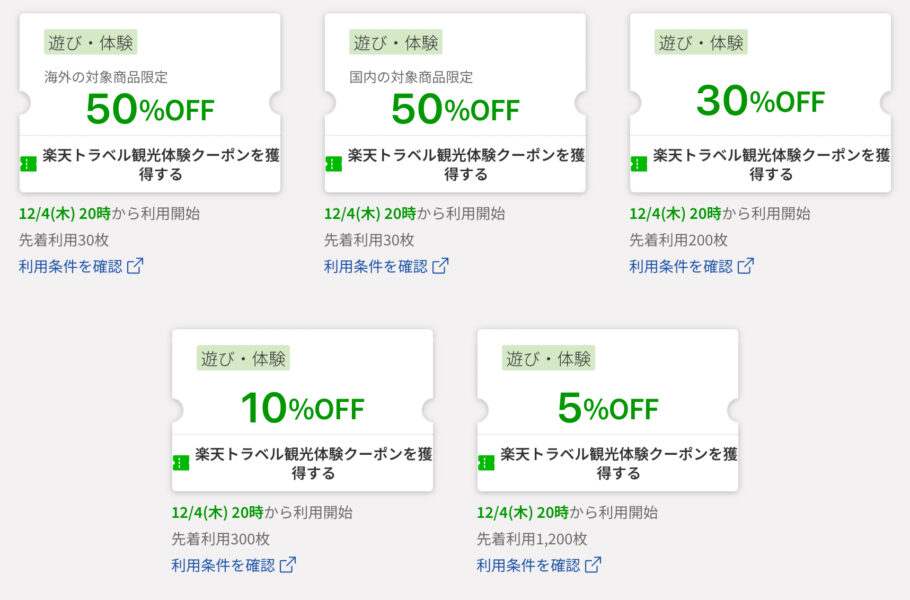Click coupon ticket icon on domestic 50%OFF card

click(x=334, y=164)
